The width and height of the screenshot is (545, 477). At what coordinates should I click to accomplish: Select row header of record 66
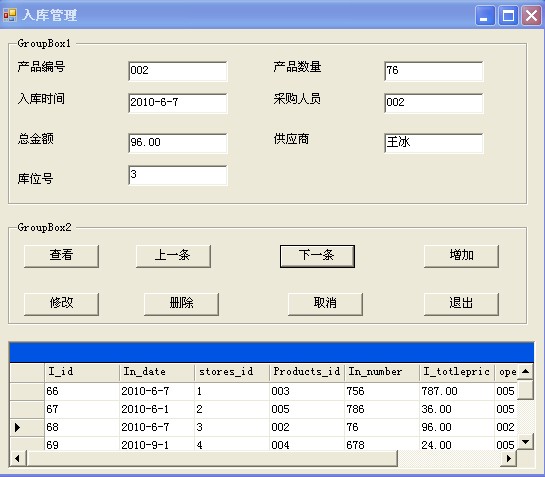click(27, 391)
